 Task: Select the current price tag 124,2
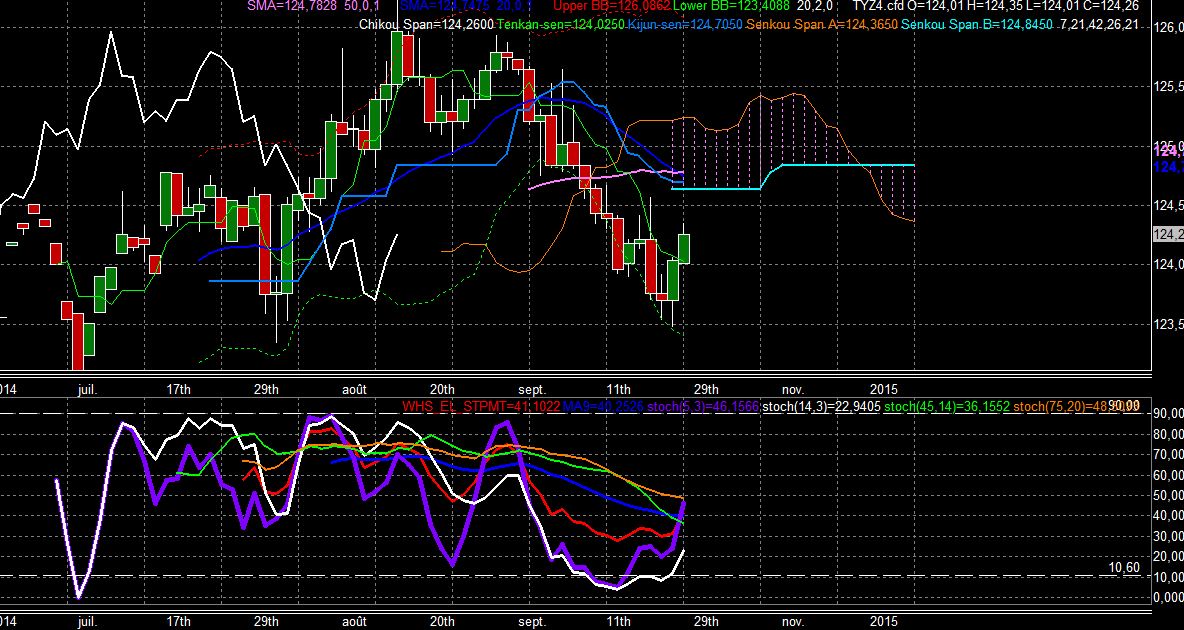[1168, 235]
